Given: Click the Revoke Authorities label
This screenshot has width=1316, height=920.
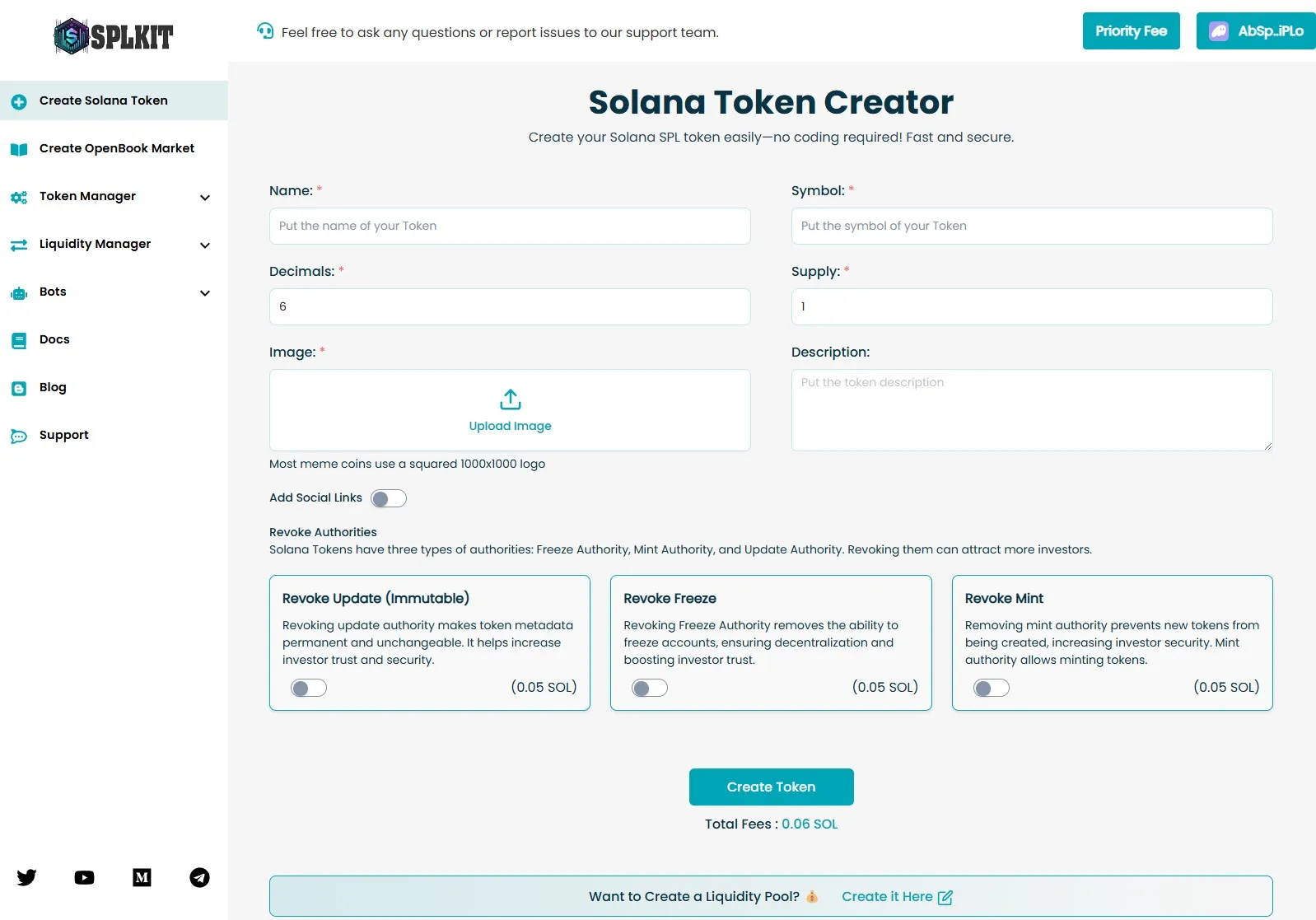Looking at the screenshot, I should pyautogui.click(x=323, y=532).
